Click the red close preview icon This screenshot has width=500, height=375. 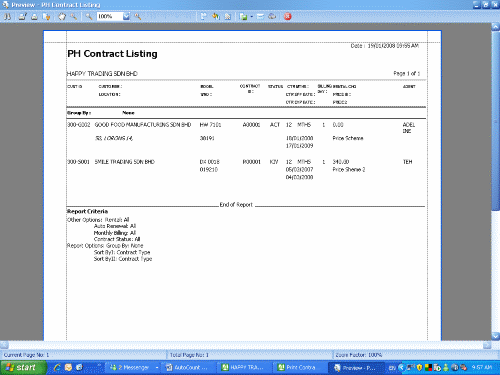click(x=287, y=16)
